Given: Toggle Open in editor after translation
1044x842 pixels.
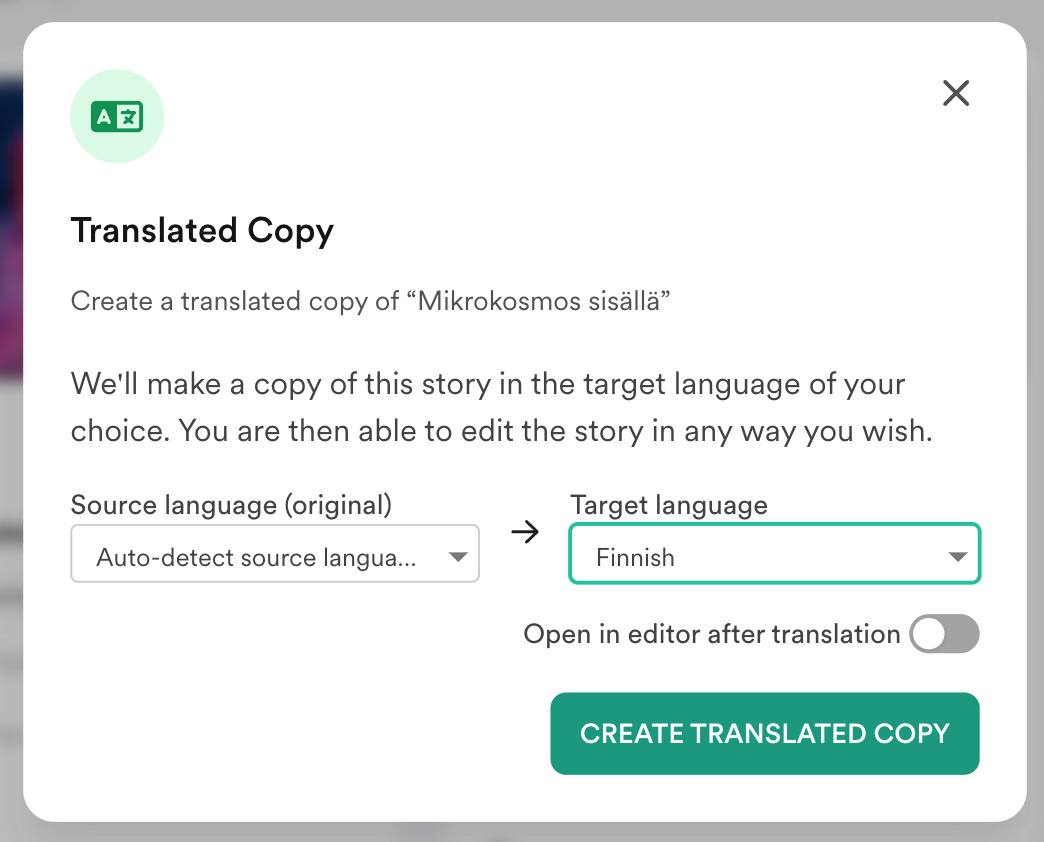Looking at the screenshot, I should point(943,634).
